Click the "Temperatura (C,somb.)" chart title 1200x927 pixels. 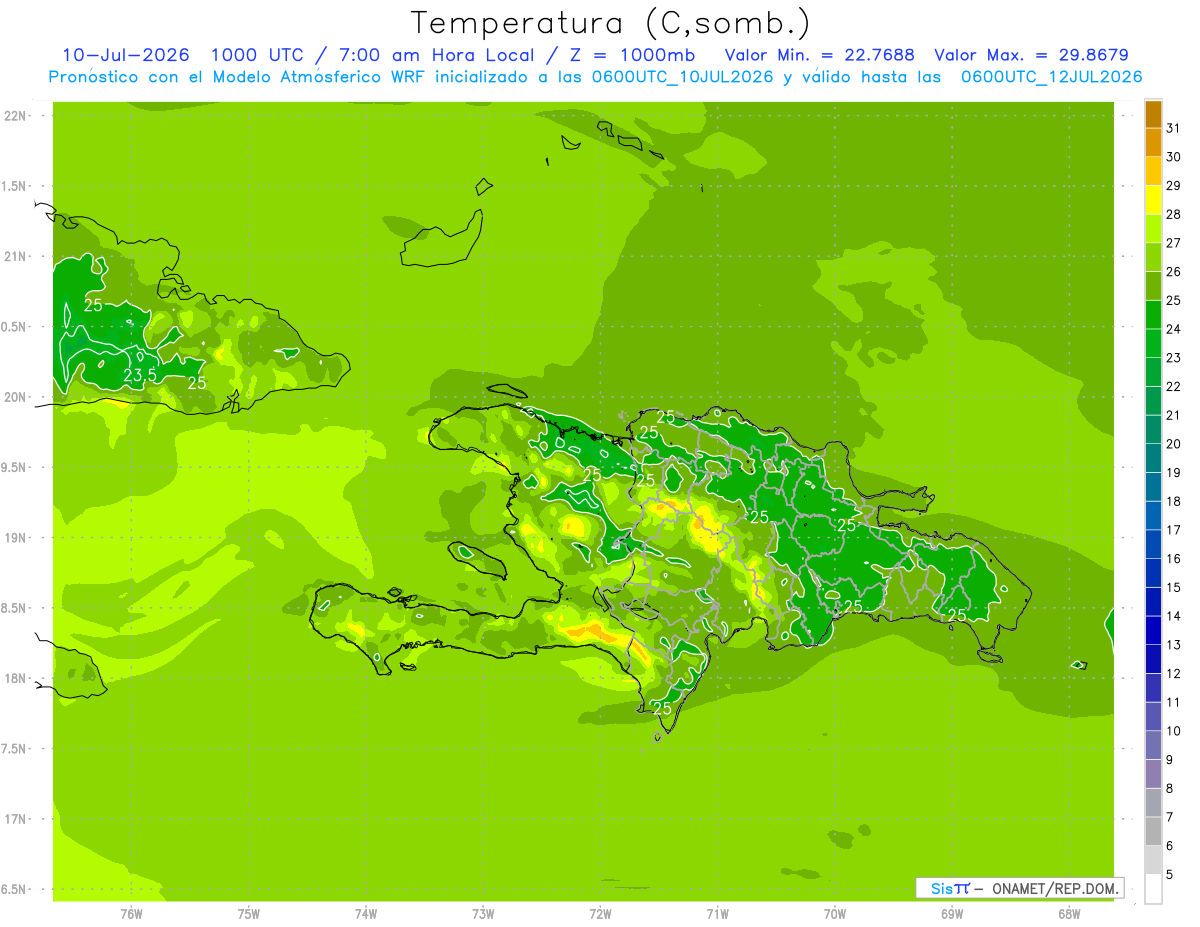click(x=610, y=23)
